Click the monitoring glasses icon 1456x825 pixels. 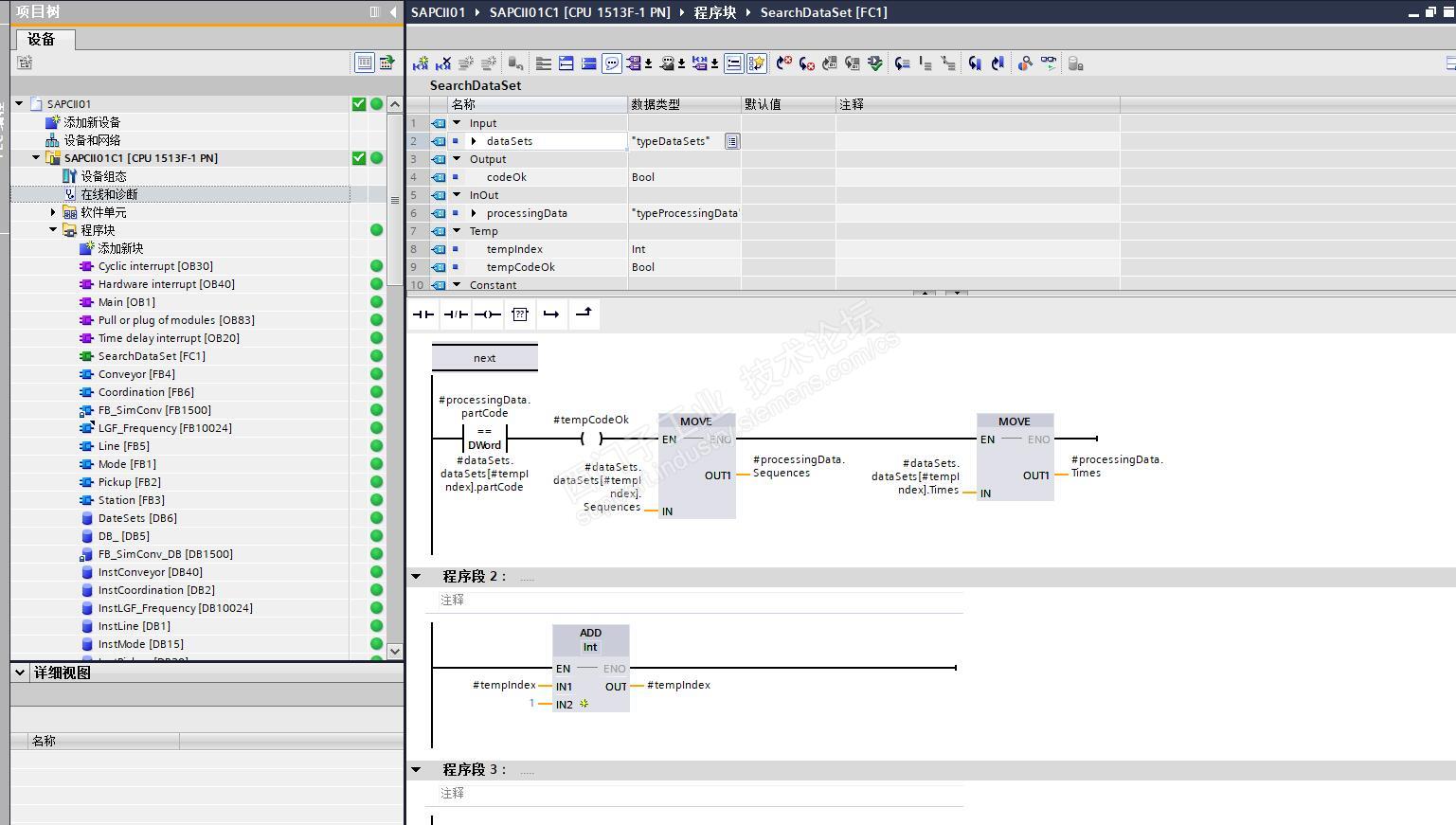click(1049, 63)
